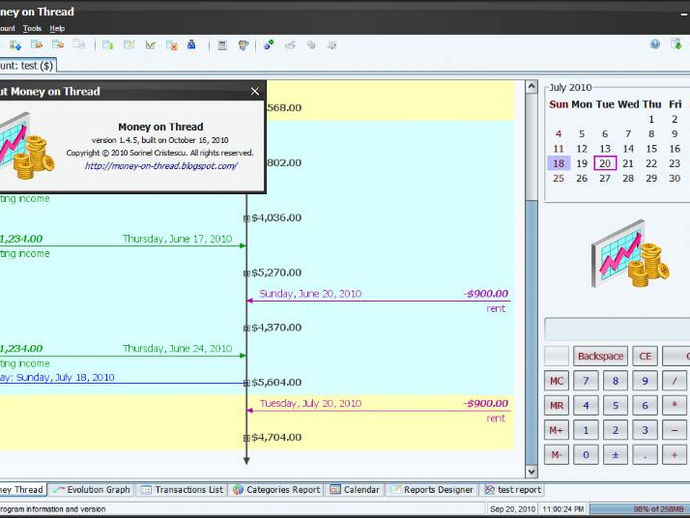690x518 pixels.
Task: Click the $5,604.00 balance node on the thread
Action: coord(246,383)
